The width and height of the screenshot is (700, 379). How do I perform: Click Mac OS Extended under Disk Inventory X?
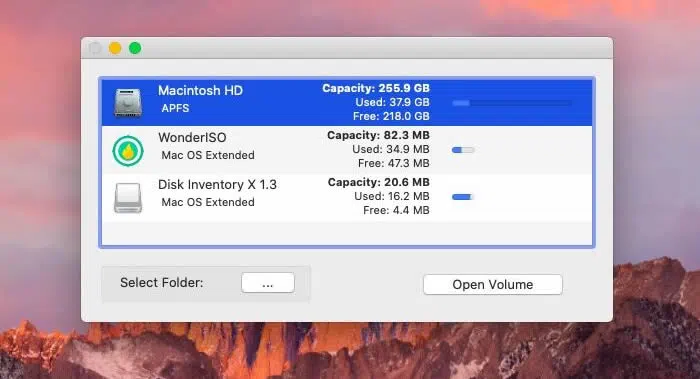click(x=208, y=202)
